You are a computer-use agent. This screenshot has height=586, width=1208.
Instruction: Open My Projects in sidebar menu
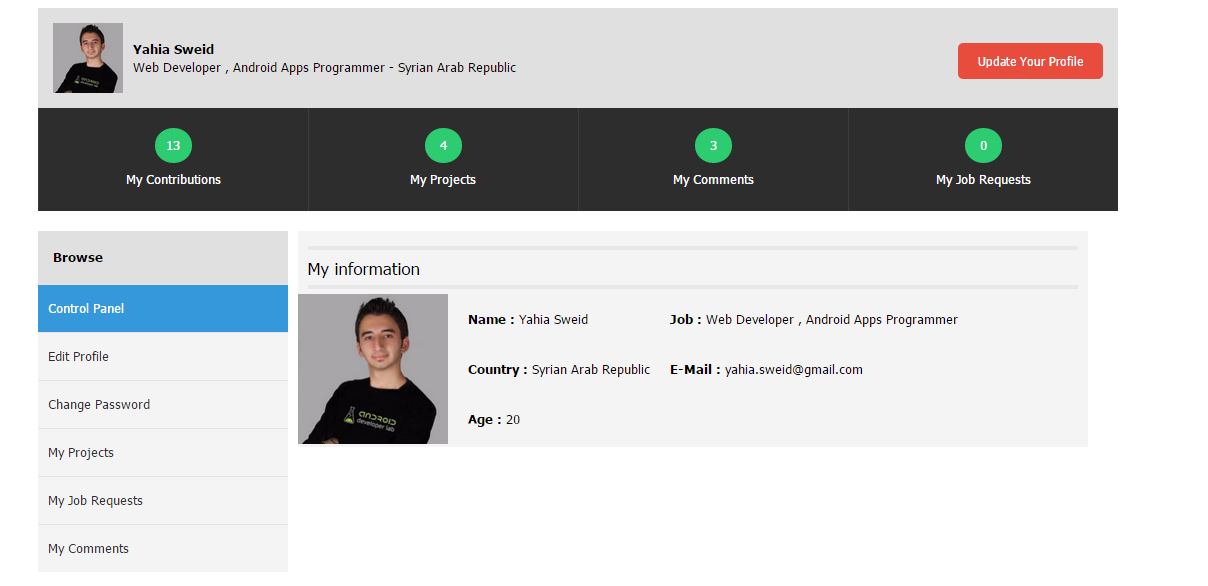163,452
